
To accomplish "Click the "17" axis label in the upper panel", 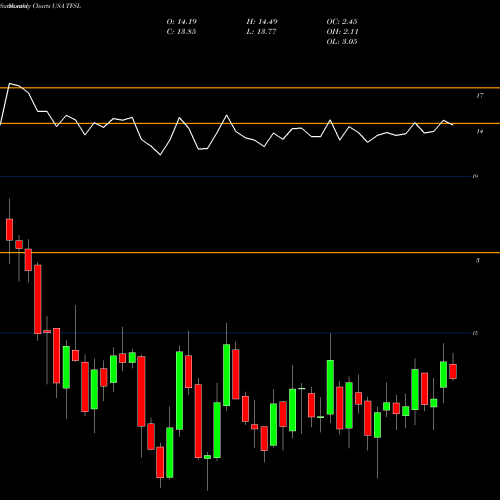I will (479, 96).
